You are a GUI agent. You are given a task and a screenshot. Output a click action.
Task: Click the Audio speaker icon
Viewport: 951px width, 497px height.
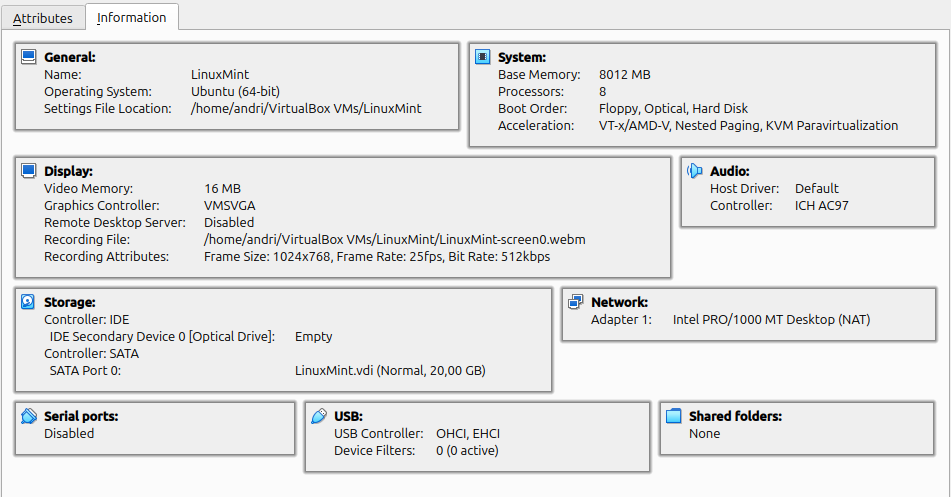pyautogui.click(x=694, y=171)
